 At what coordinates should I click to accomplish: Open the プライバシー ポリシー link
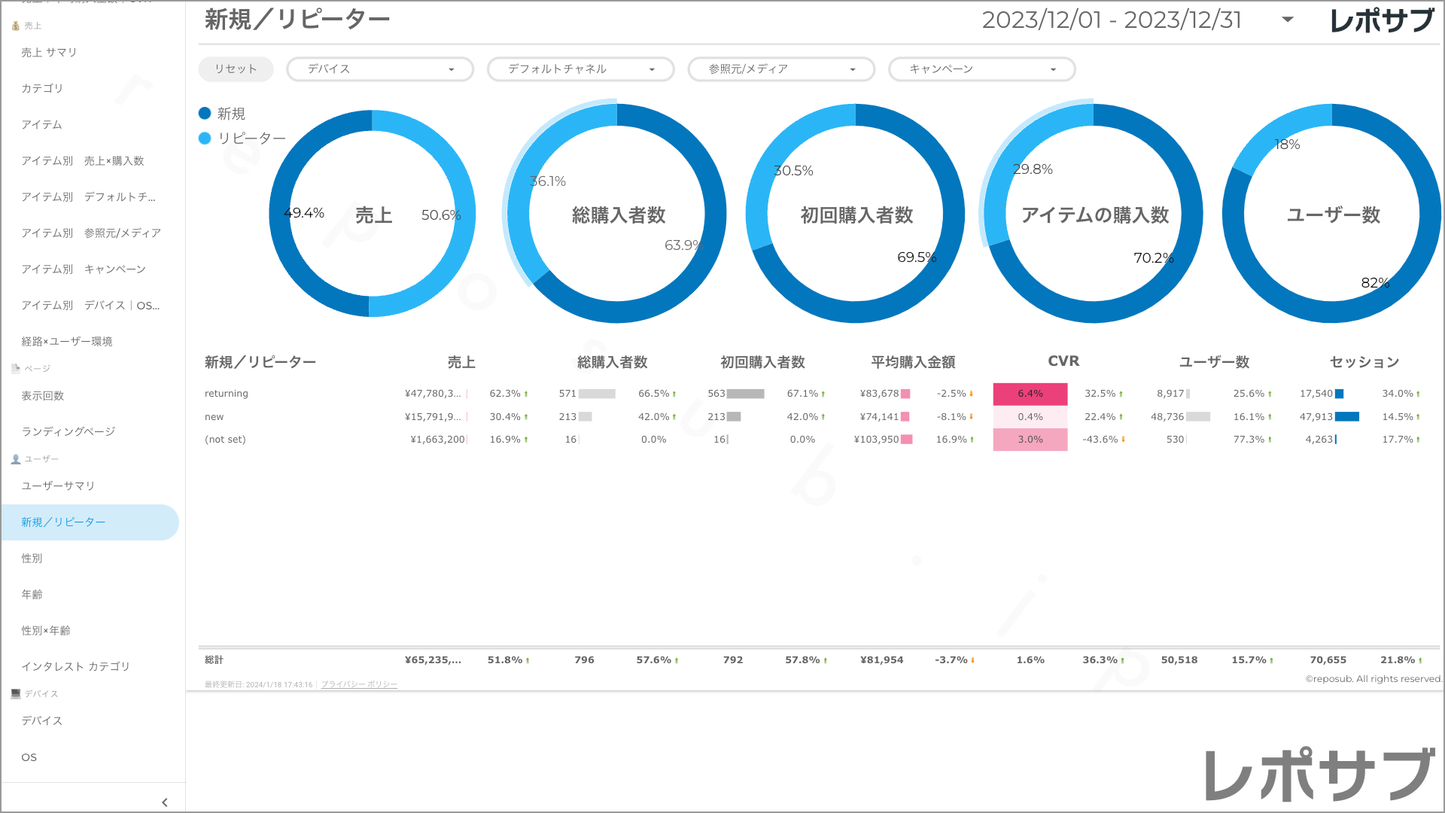(x=359, y=685)
